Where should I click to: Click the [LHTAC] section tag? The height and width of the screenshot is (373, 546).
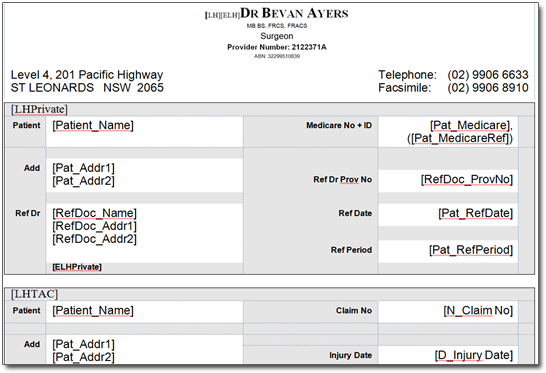pyautogui.click(x=34, y=294)
